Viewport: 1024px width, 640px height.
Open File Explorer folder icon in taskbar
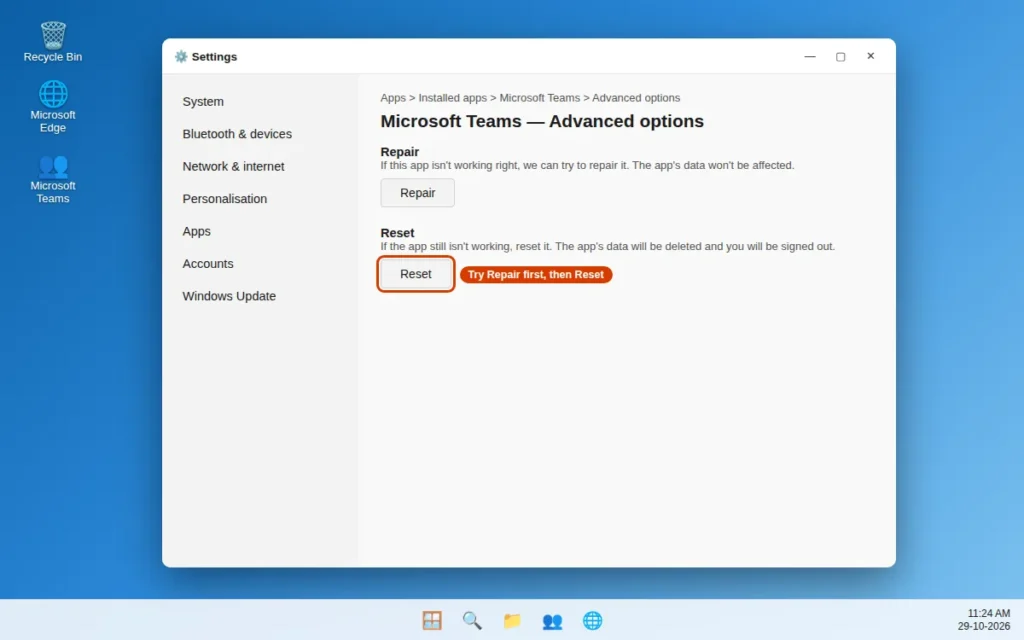coord(512,620)
